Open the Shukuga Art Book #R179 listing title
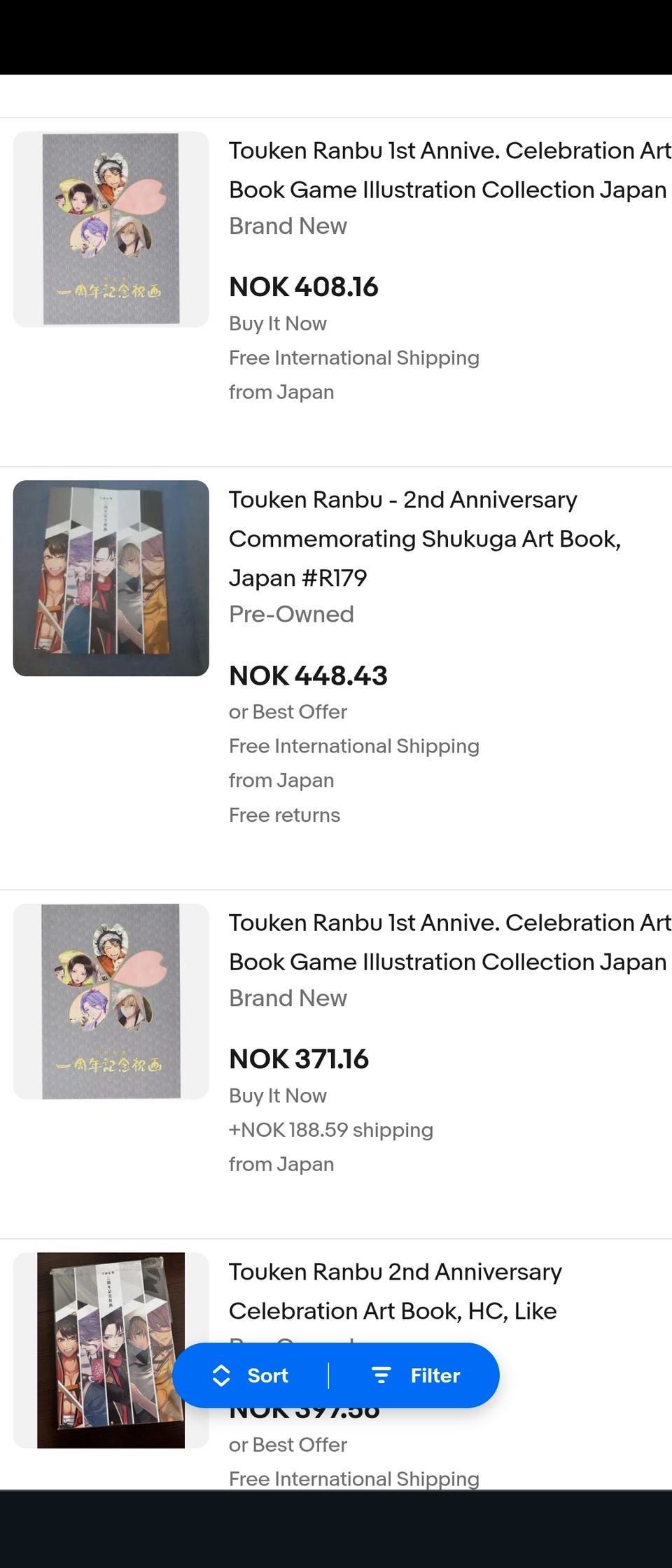672x1568 pixels. click(424, 538)
